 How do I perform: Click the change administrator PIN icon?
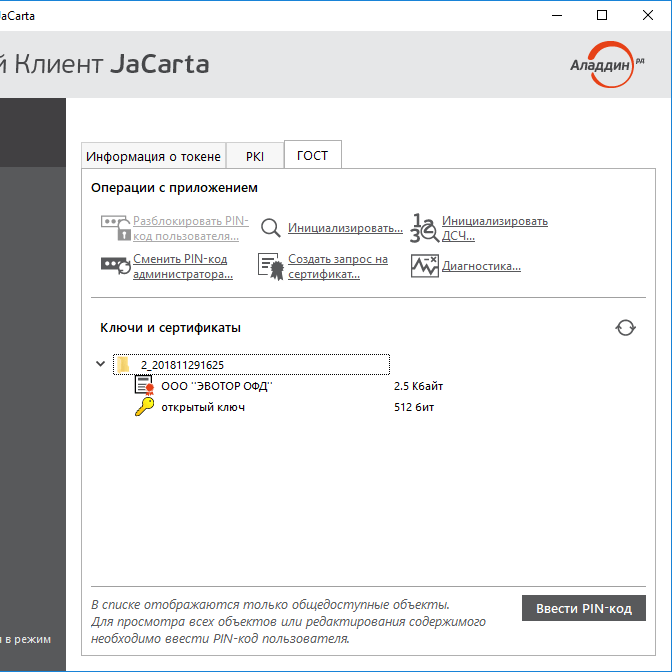coord(116,266)
